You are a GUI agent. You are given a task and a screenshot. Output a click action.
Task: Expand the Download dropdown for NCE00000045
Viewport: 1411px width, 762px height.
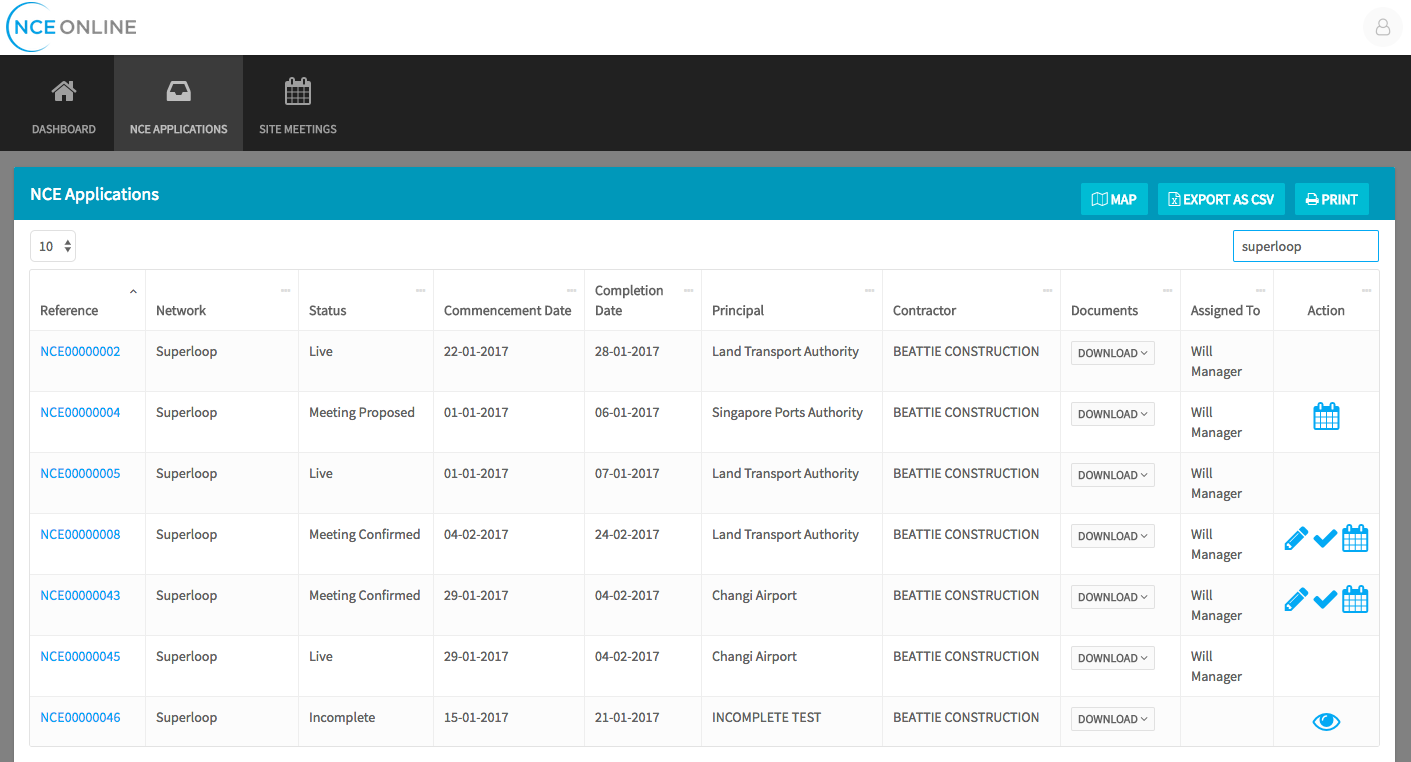tap(1112, 658)
